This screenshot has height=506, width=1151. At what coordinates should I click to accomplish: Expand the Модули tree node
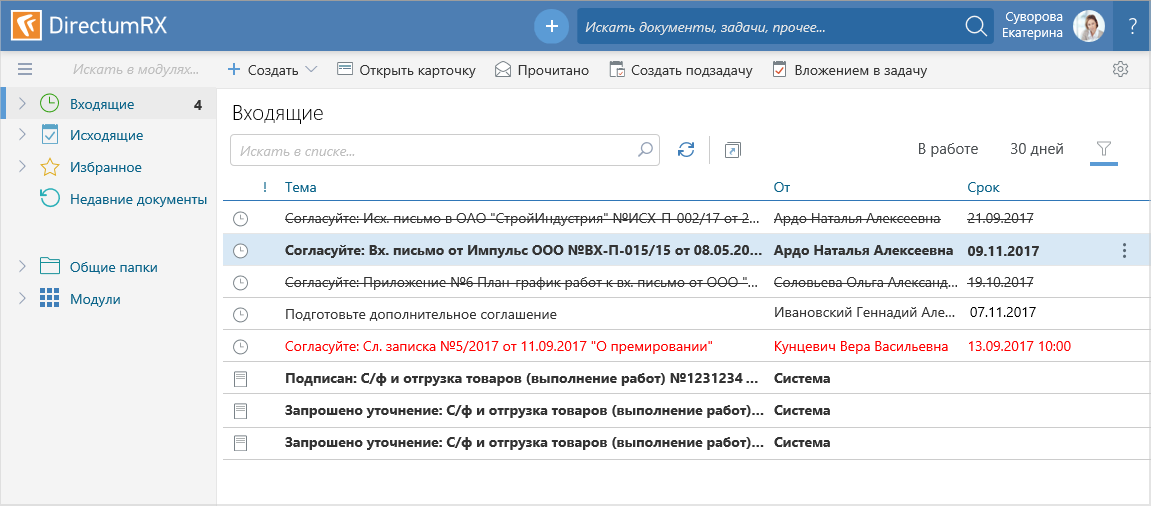(22, 299)
